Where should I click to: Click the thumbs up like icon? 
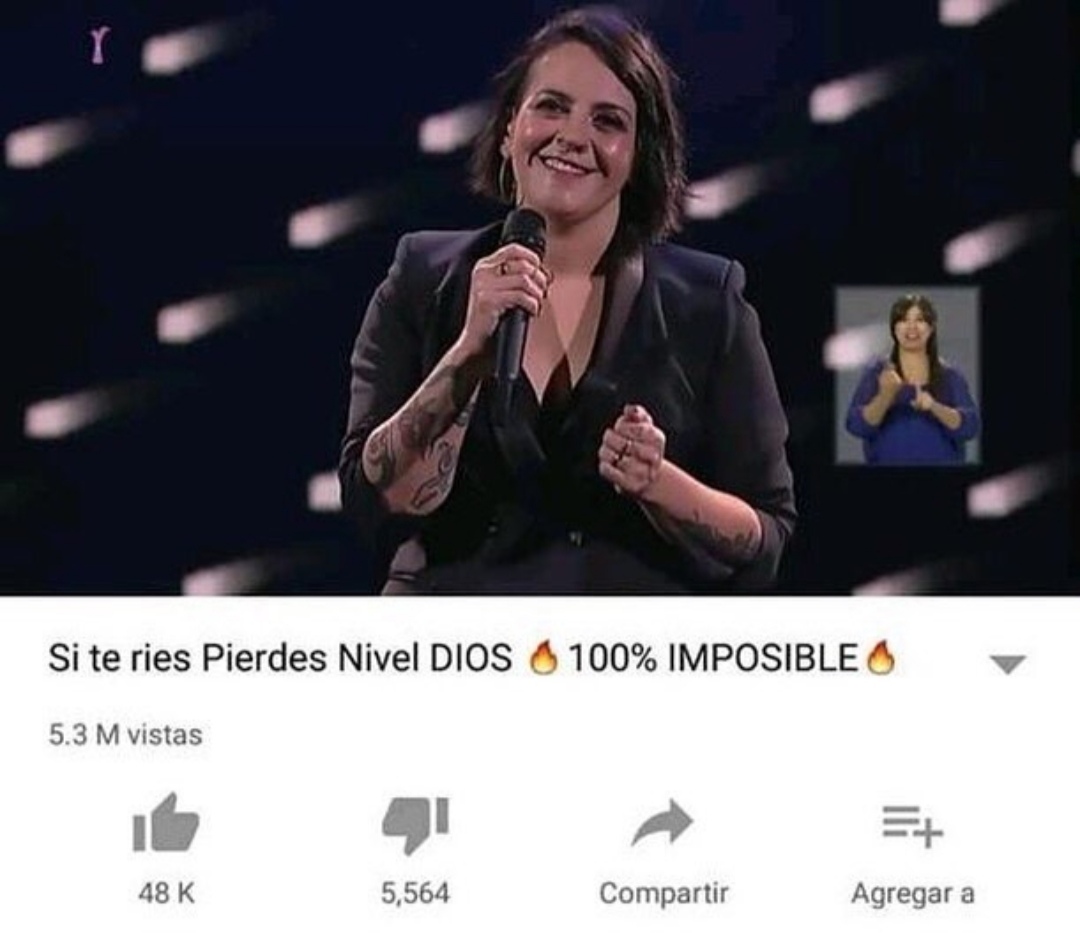click(x=165, y=823)
